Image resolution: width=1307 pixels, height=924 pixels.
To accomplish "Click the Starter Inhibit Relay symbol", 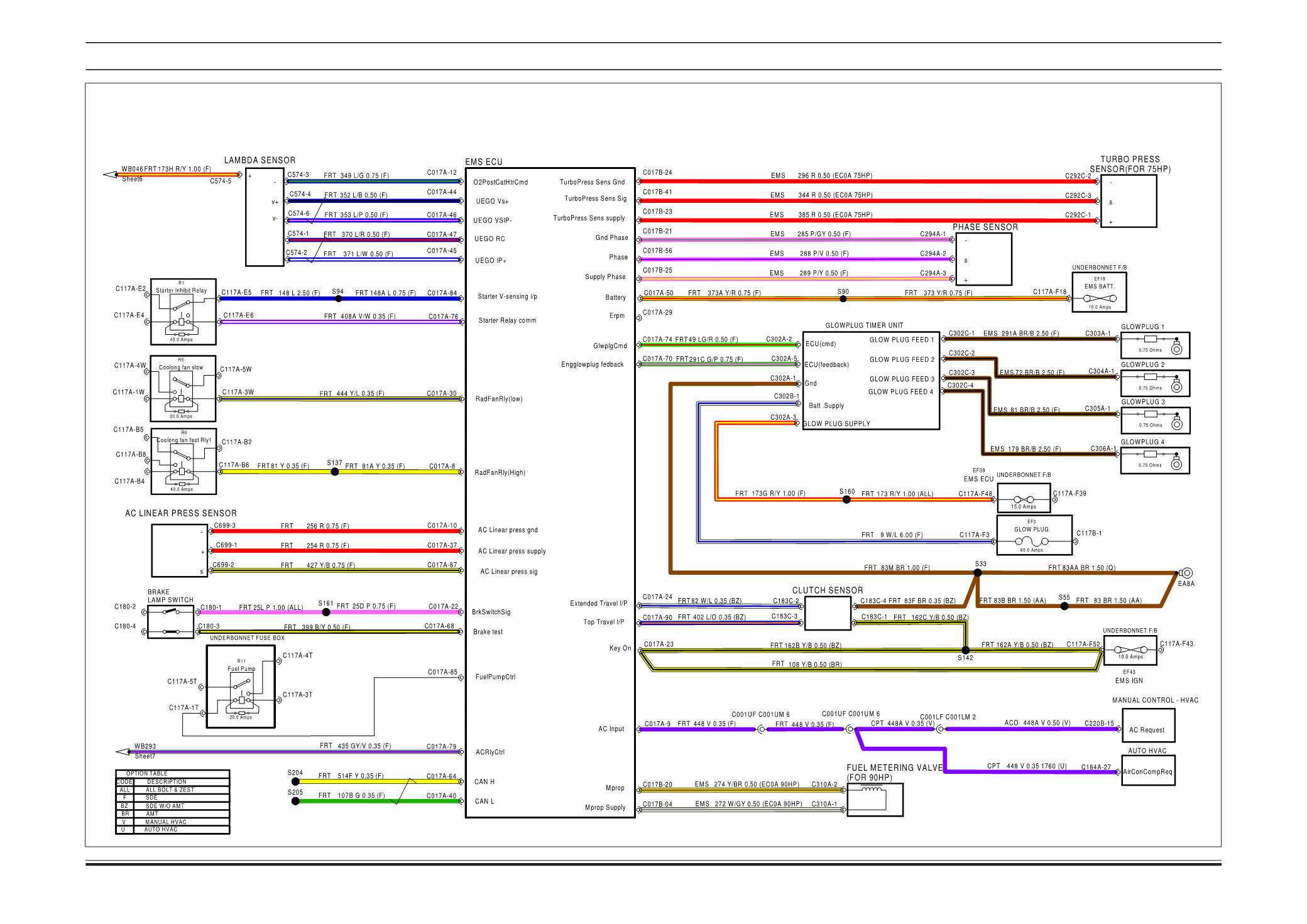I will click(183, 312).
